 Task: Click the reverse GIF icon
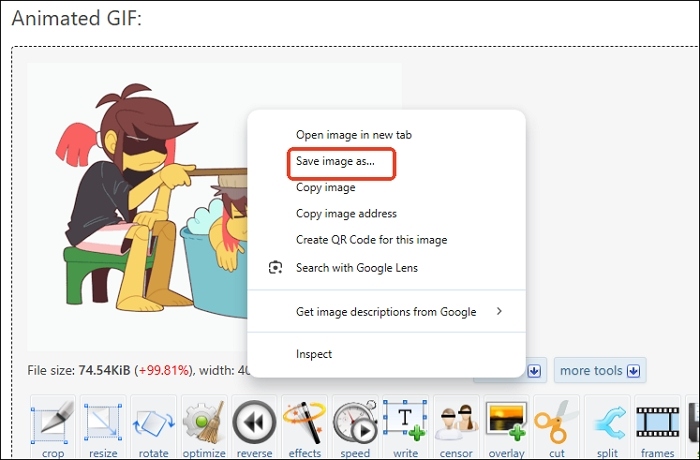click(x=254, y=424)
